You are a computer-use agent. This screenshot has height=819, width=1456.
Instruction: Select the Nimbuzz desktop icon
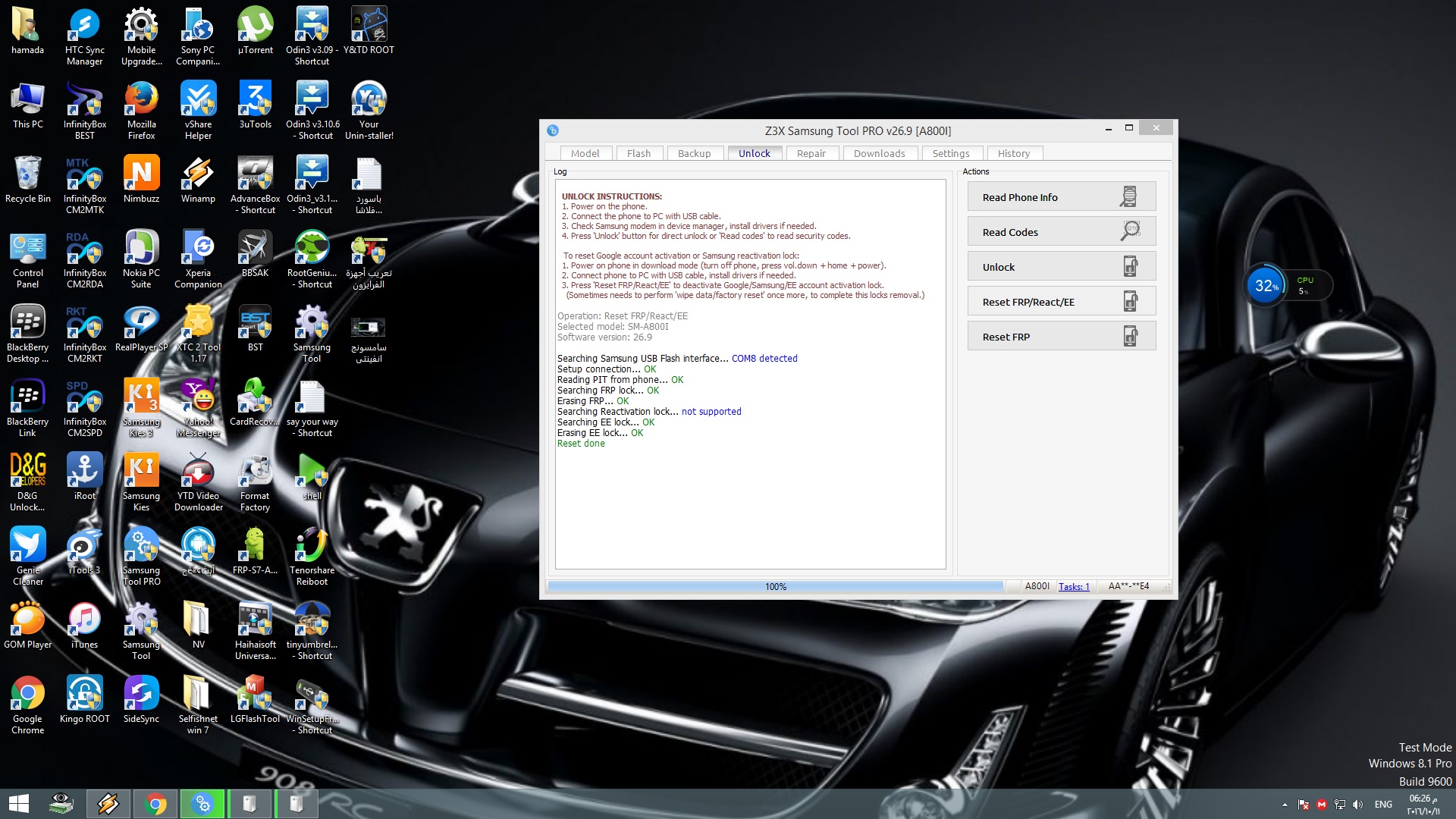click(x=141, y=180)
